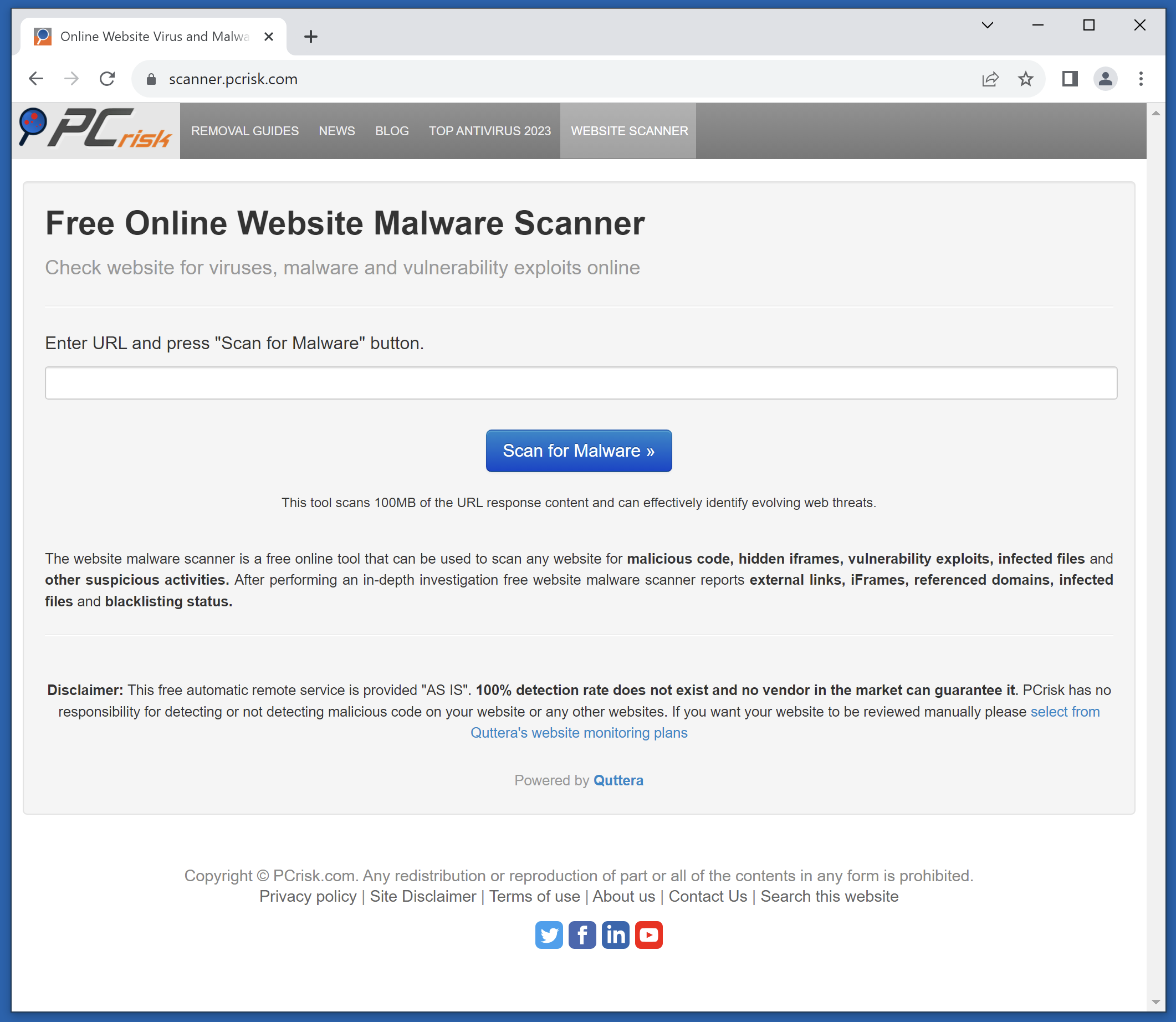Click the Scan for Malware button

(x=579, y=451)
